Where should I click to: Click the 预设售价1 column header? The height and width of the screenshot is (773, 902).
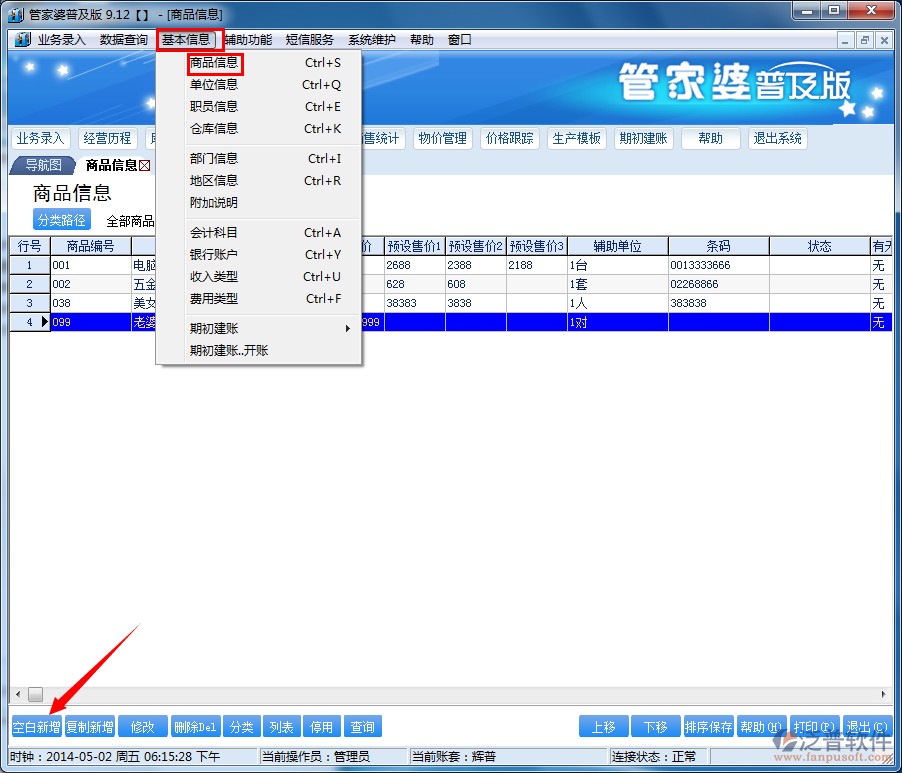coord(414,246)
